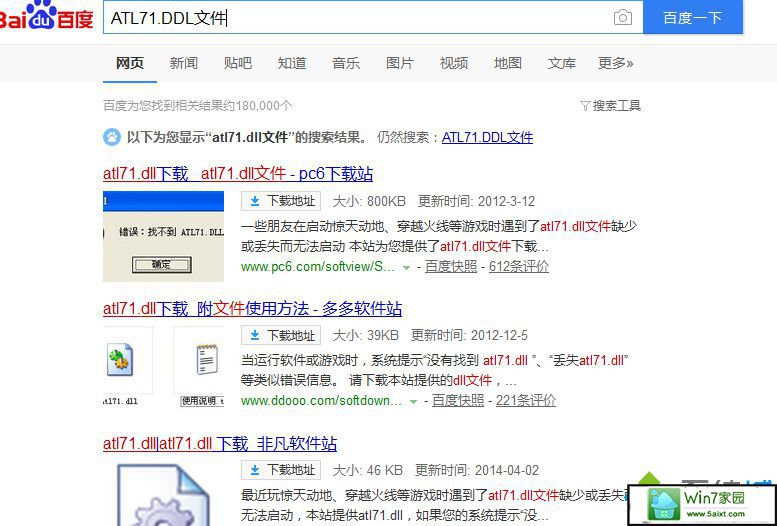
Task: Click the ATL71.DDL文件 still-search link
Action: point(487,137)
